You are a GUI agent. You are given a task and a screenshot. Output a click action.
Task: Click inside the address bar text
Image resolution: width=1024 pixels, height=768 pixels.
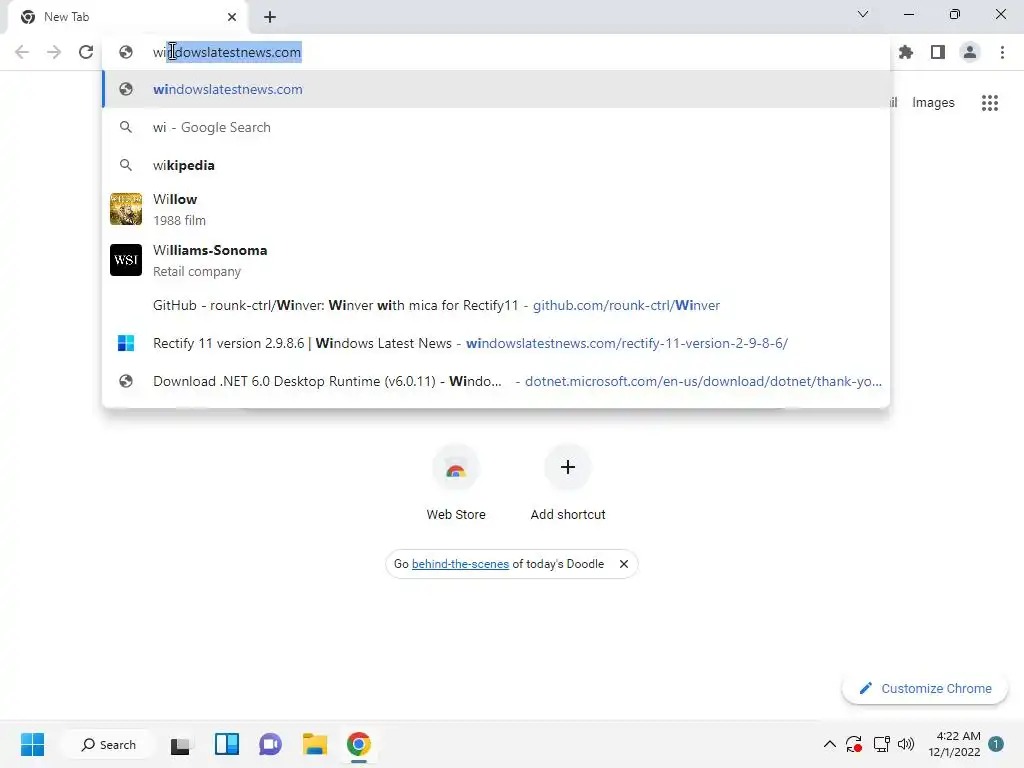coord(227,52)
